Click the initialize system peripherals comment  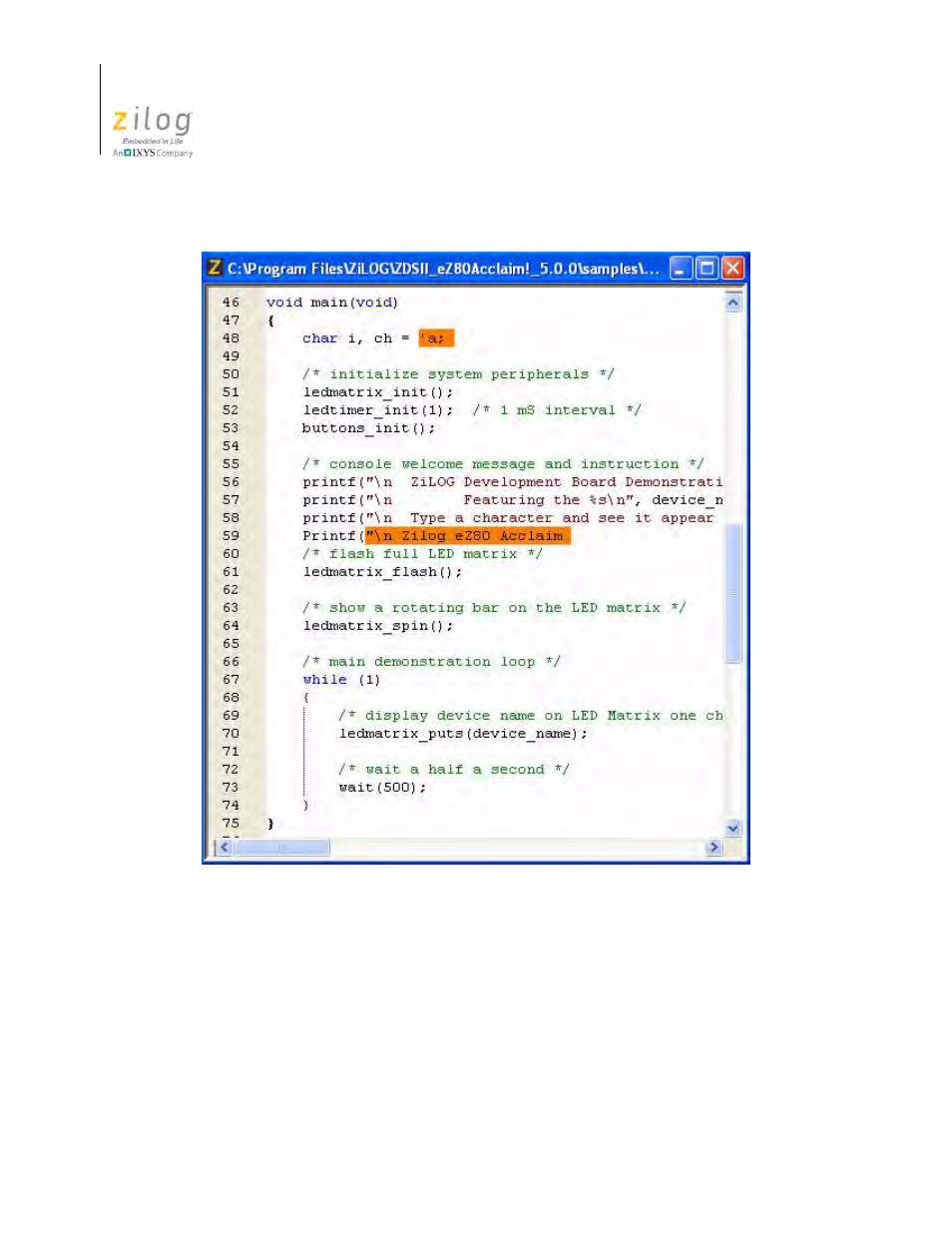pos(458,374)
